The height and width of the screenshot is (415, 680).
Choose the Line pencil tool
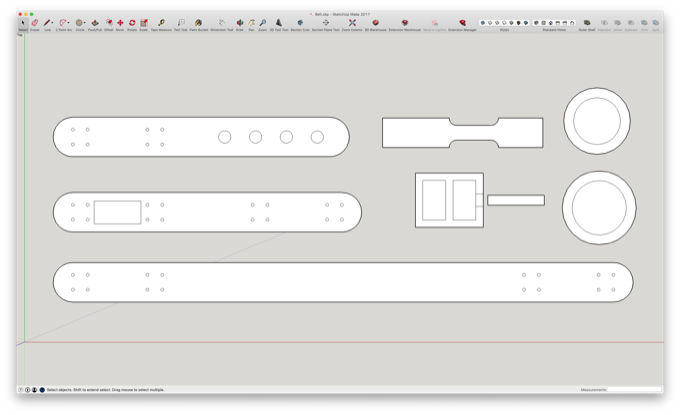[47, 23]
